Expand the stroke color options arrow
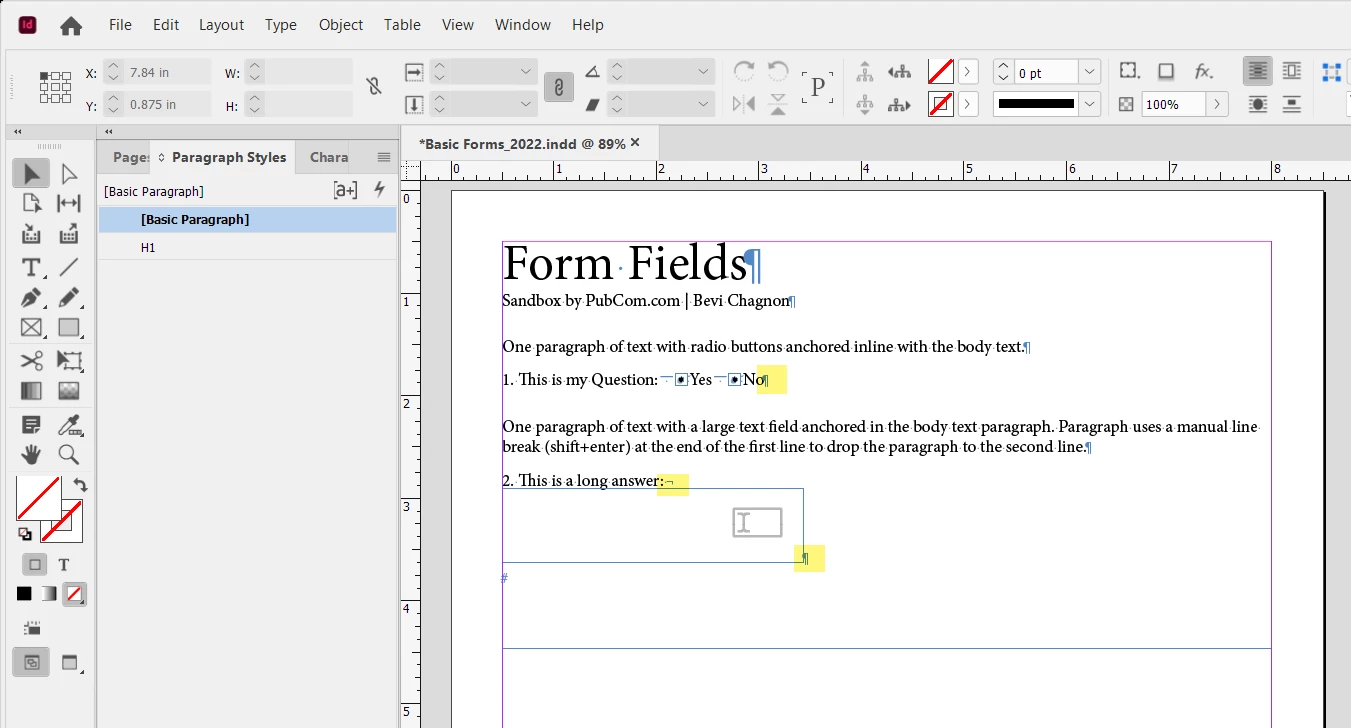This screenshot has width=1351, height=728. click(968, 104)
